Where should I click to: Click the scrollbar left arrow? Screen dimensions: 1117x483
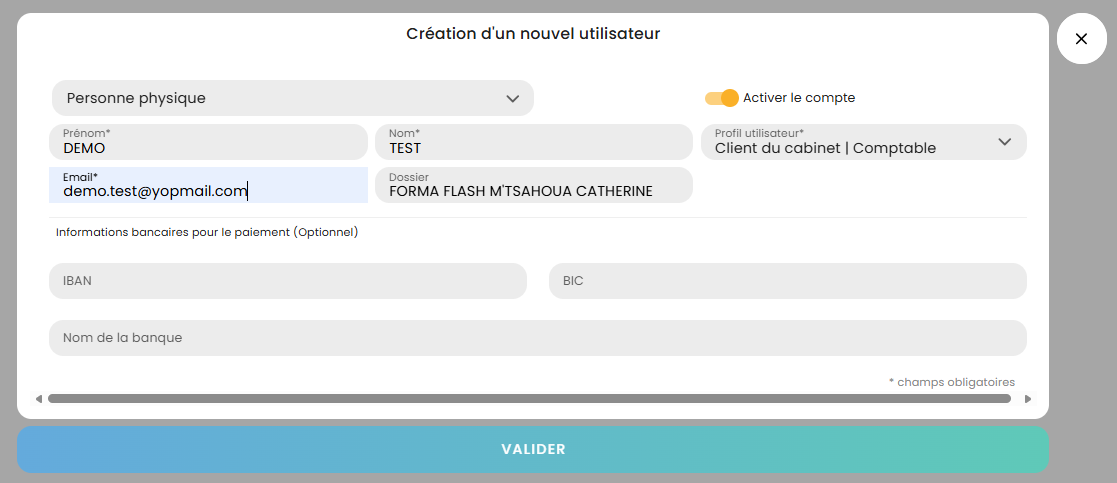[39, 399]
